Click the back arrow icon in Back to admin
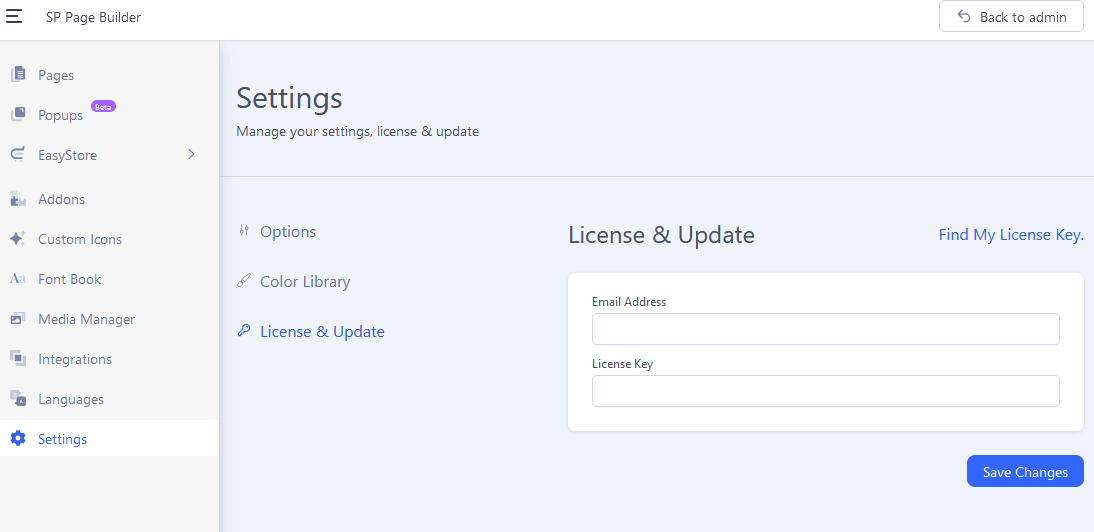The height and width of the screenshot is (532, 1094). pyautogui.click(x=964, y=16)
